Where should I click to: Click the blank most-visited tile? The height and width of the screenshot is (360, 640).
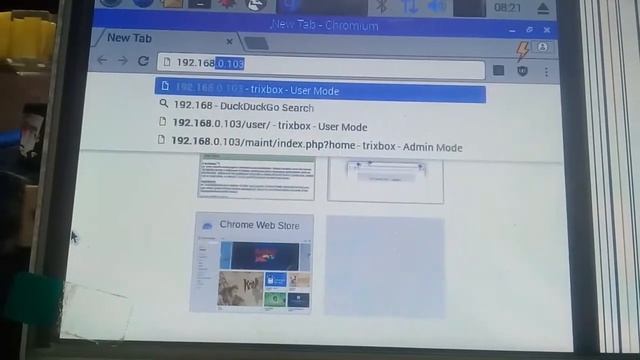point(385,267)
